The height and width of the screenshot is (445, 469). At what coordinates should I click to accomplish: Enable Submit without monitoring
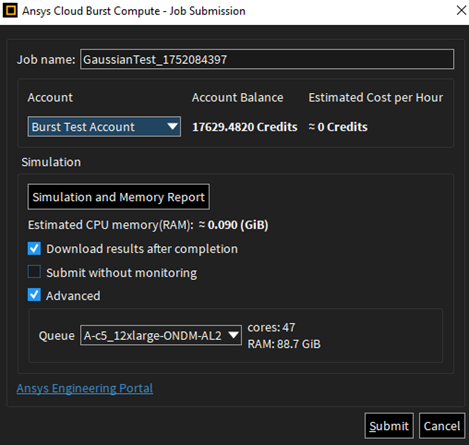coord(34,272)
